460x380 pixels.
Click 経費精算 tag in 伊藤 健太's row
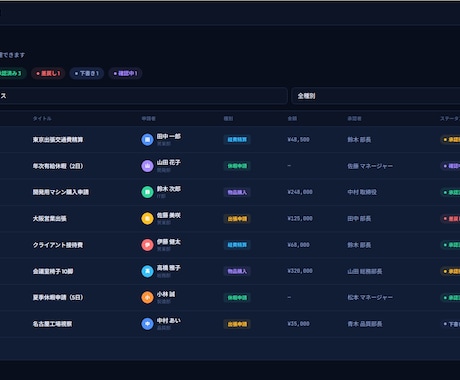[237, 245]
